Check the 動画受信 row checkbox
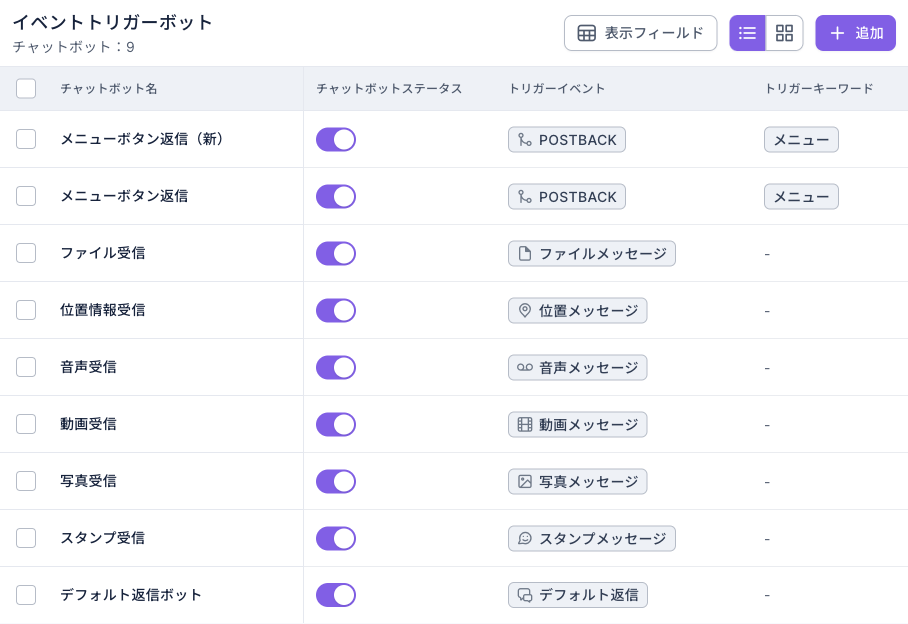Image resolution: width=908 pixels, height=624 pixels. [x=26, y=424]
